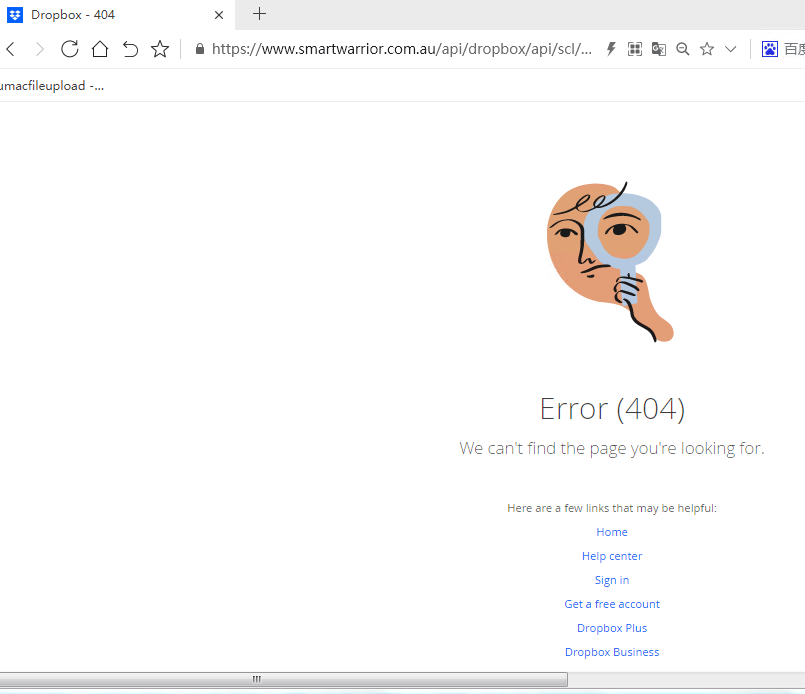The image size is (805, 694).
Task: Reload the page with the refresh icon
Action: coord(69,49)
